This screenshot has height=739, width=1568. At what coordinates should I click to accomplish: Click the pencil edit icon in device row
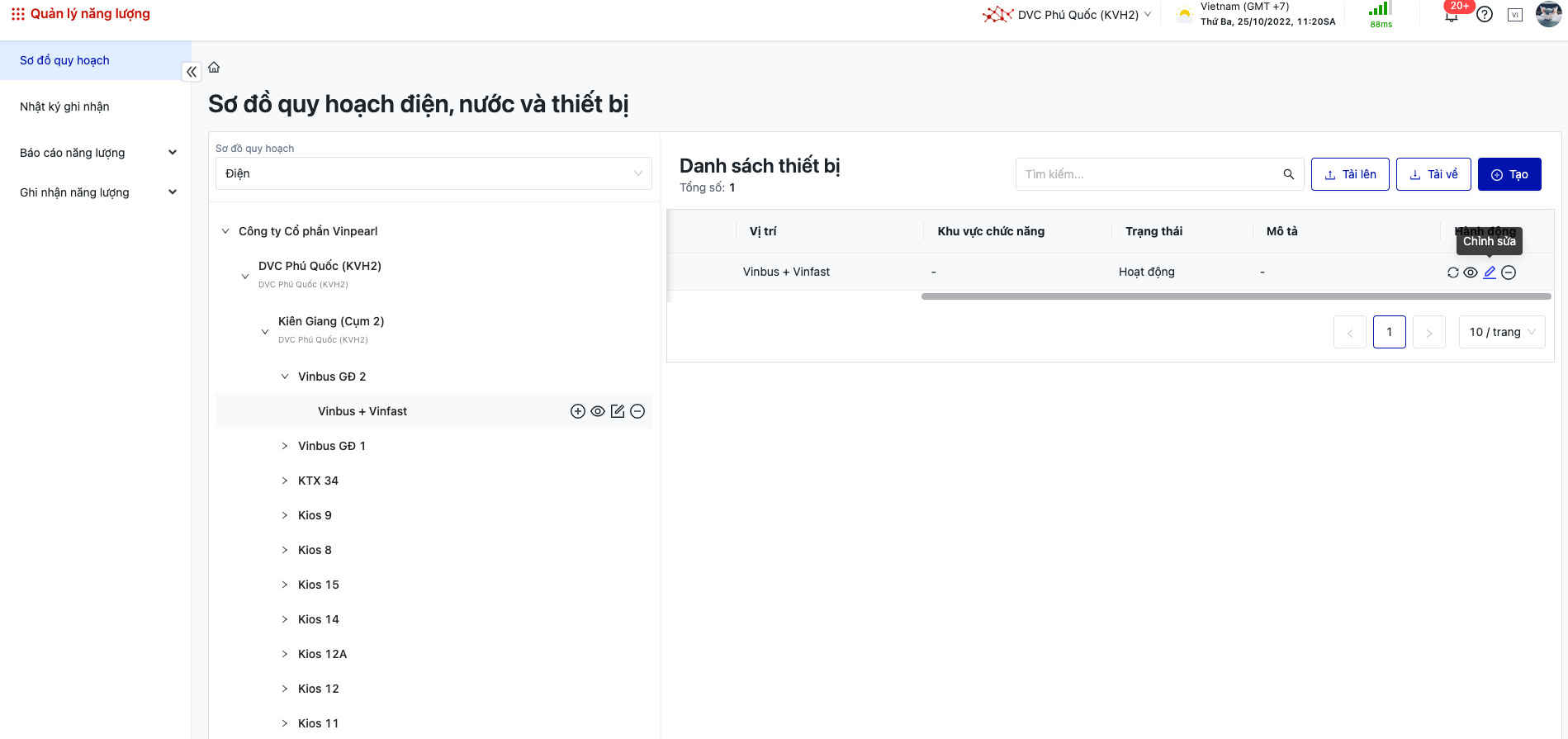pos(1490,272)
